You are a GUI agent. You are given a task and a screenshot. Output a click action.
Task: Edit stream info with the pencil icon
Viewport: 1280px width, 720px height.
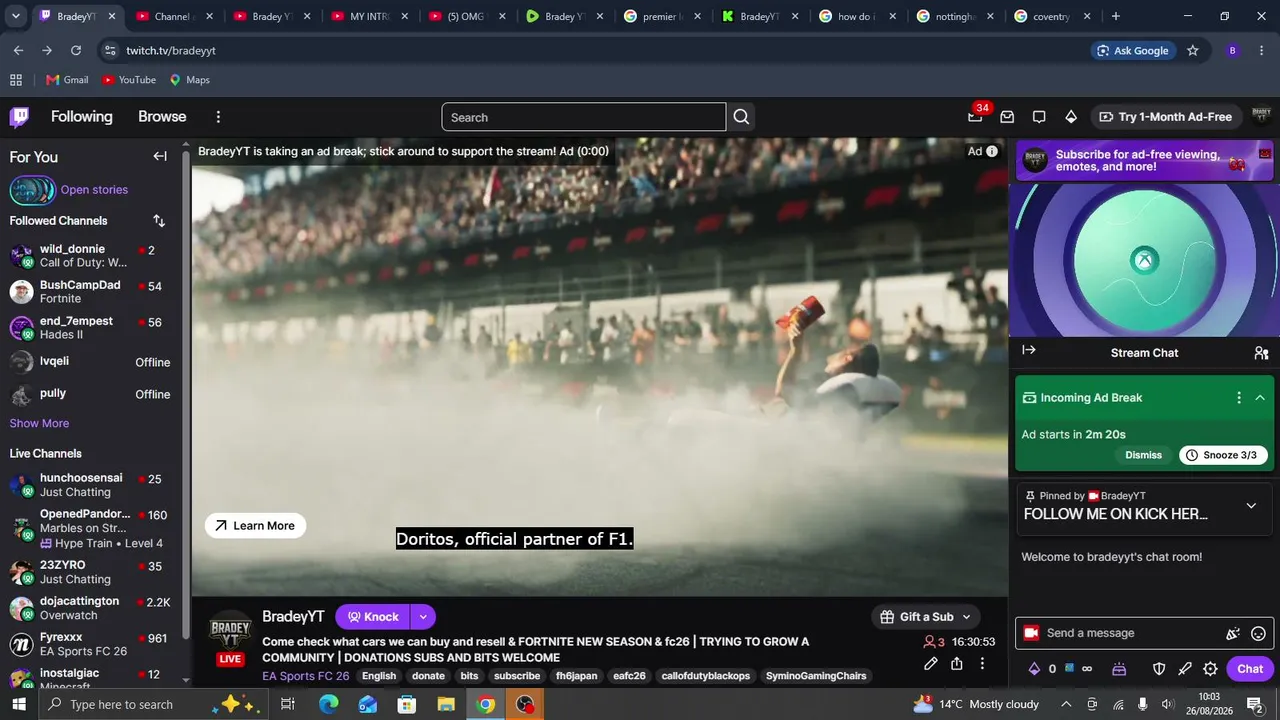pos(931,663)
